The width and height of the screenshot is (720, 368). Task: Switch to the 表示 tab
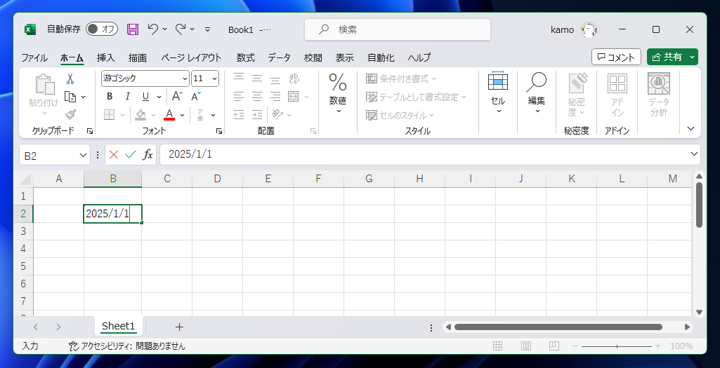pos(344,58)
